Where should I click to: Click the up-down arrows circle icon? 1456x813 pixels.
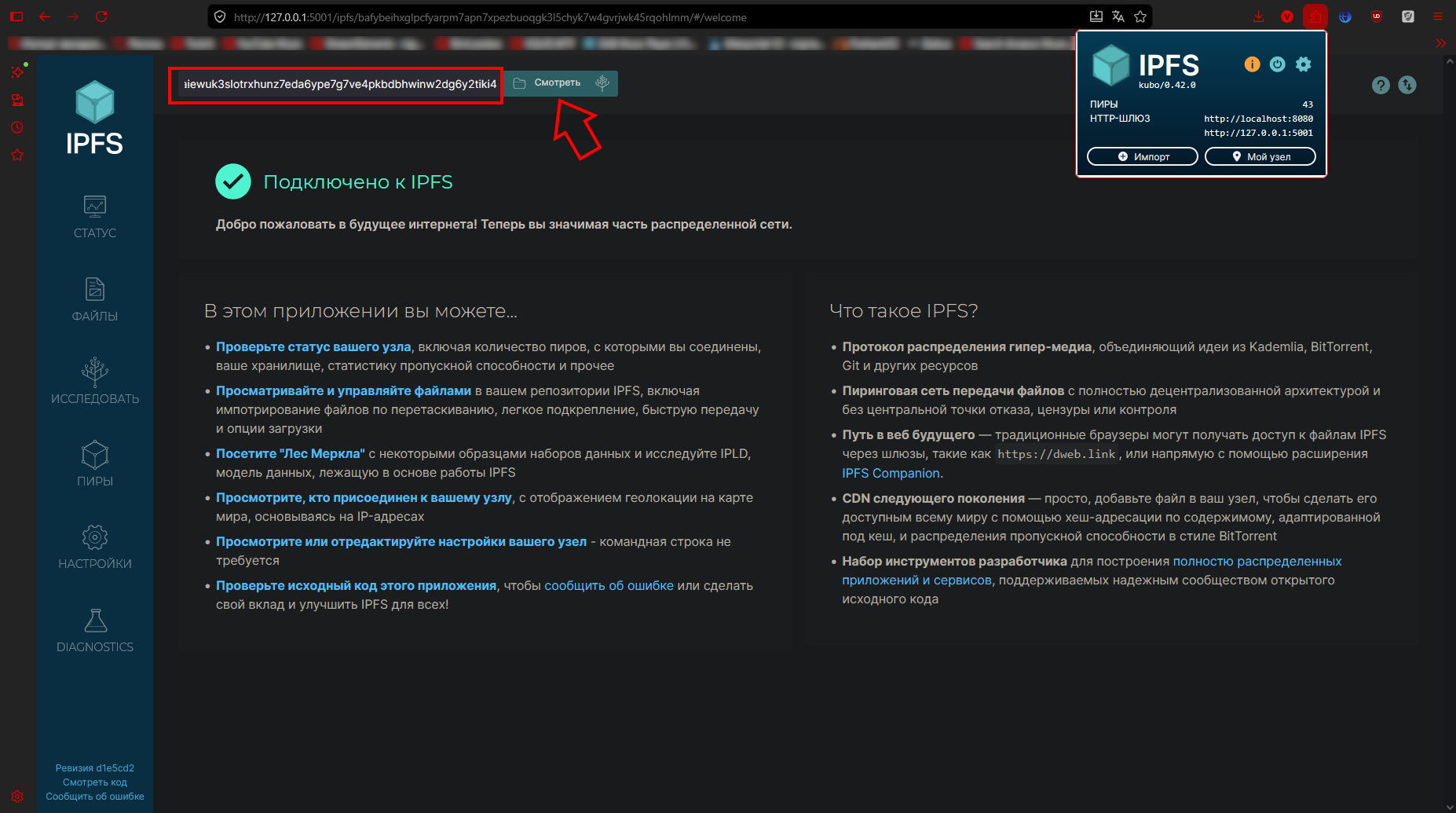point(1407,85)
